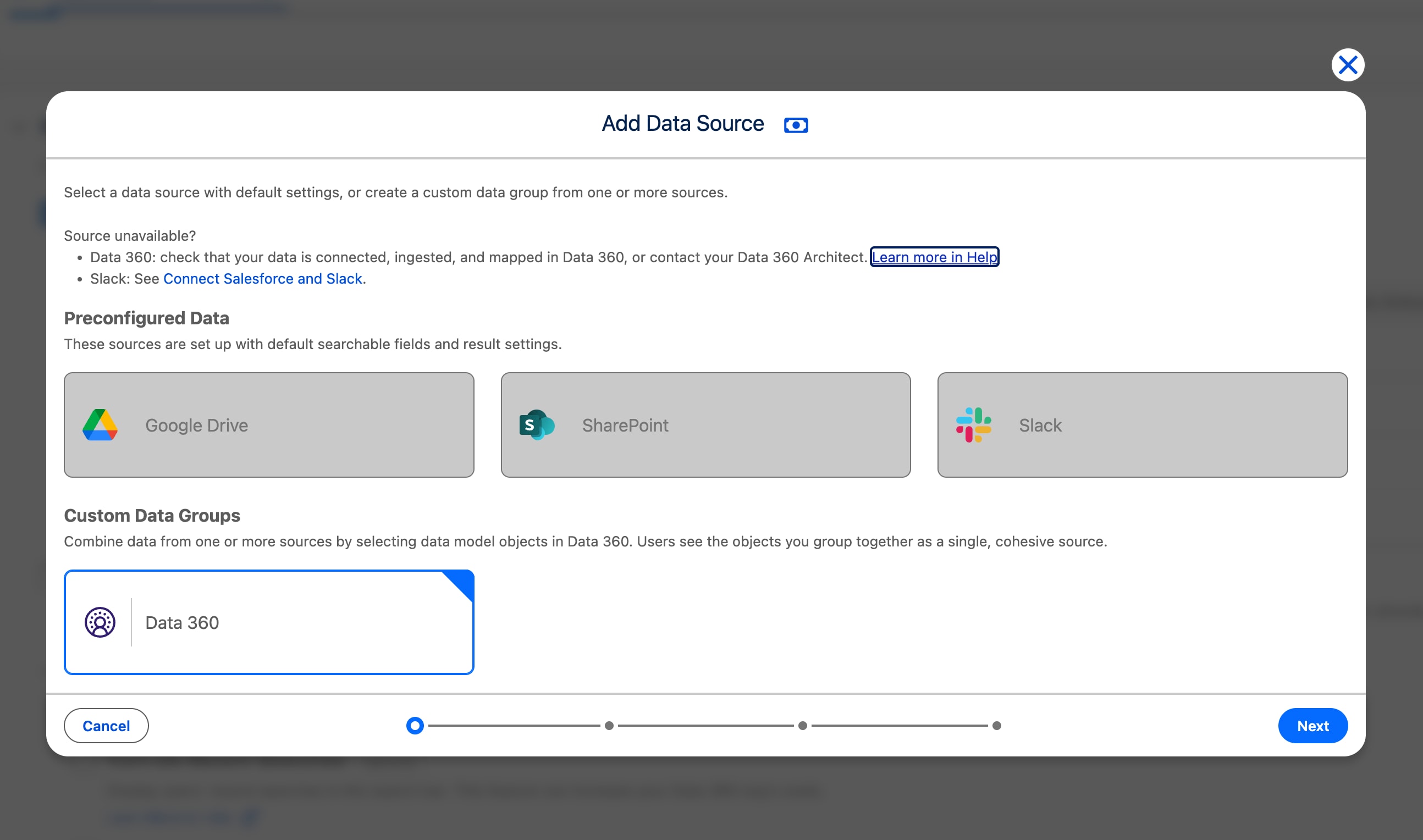The height and width of the screenshot is (840, 1423).
Task: Select the Google Drive source card
Action: coord(269,424)
